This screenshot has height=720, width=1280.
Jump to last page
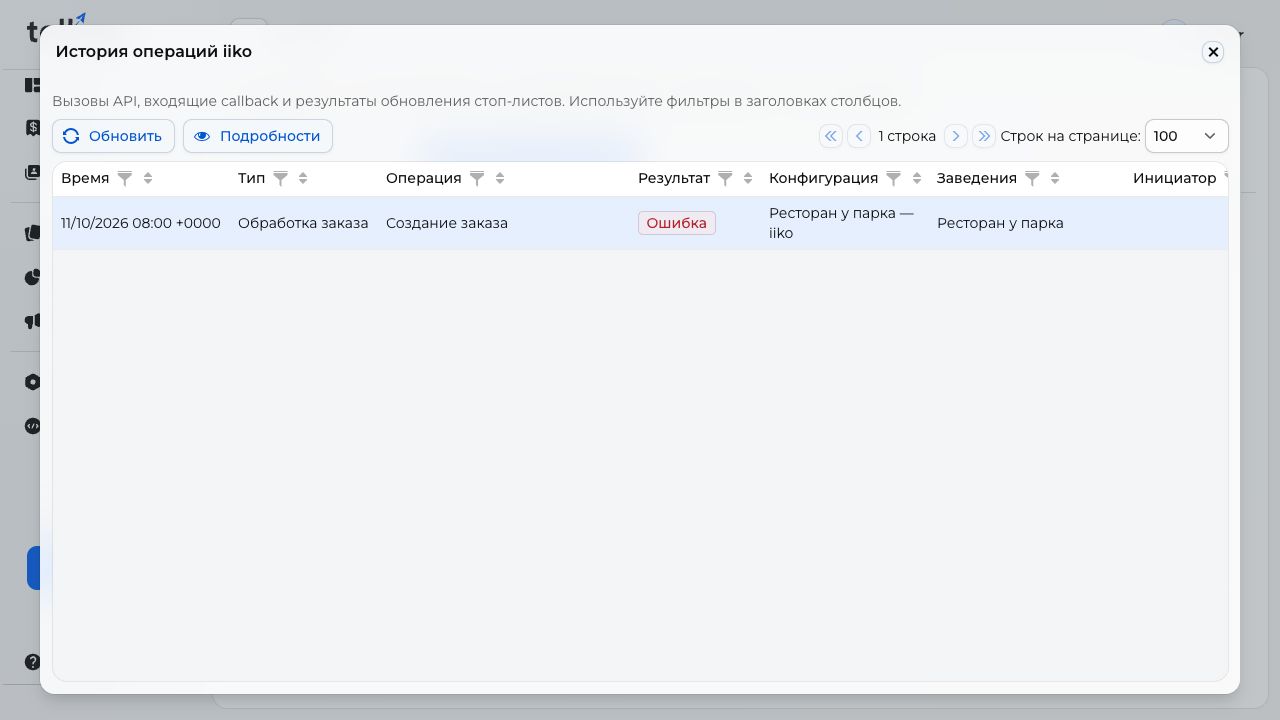click(x=984, y=136)
